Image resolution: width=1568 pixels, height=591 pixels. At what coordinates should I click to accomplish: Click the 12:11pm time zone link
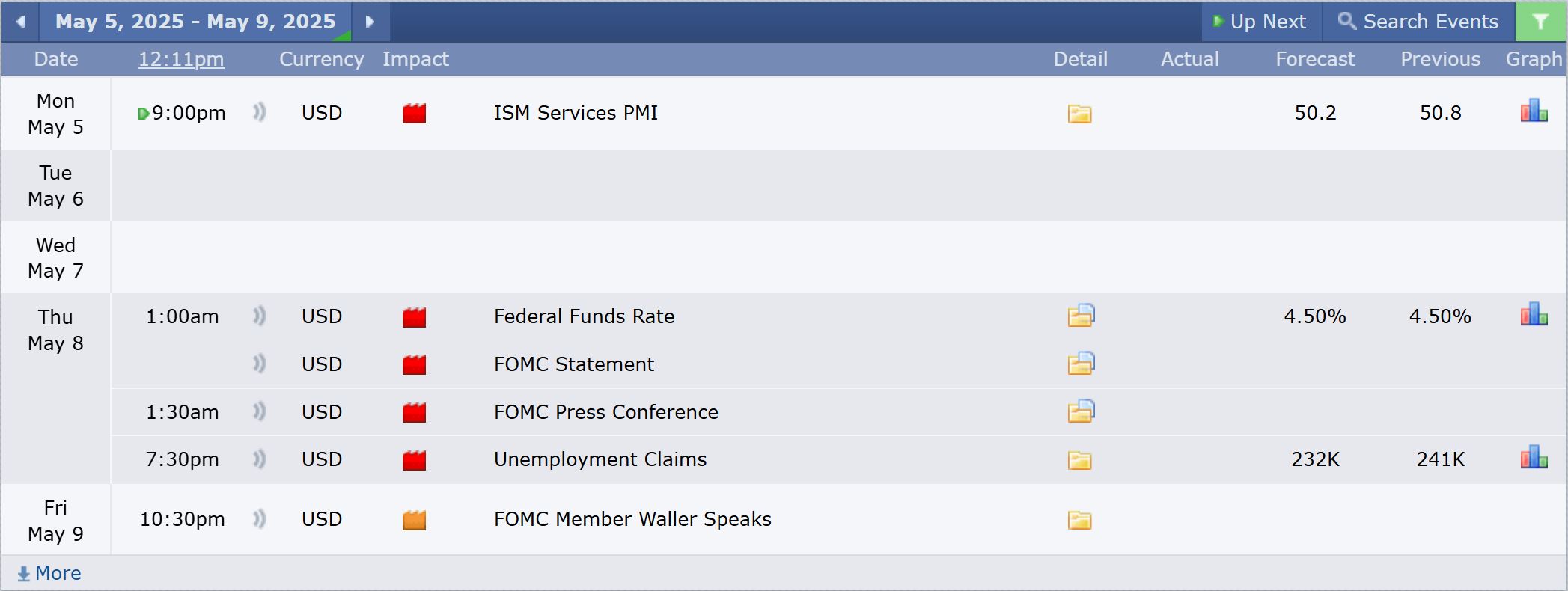pos(181,59)
